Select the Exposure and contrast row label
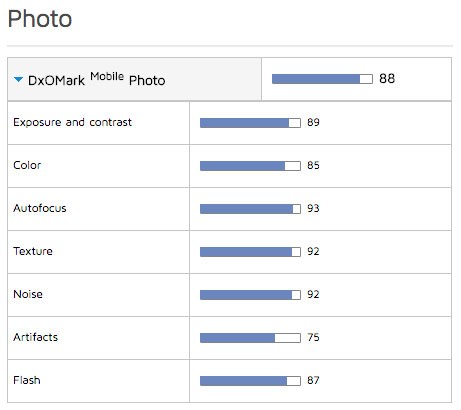The height and width of the screenshot is (410, 461). (x=72, y=122)
